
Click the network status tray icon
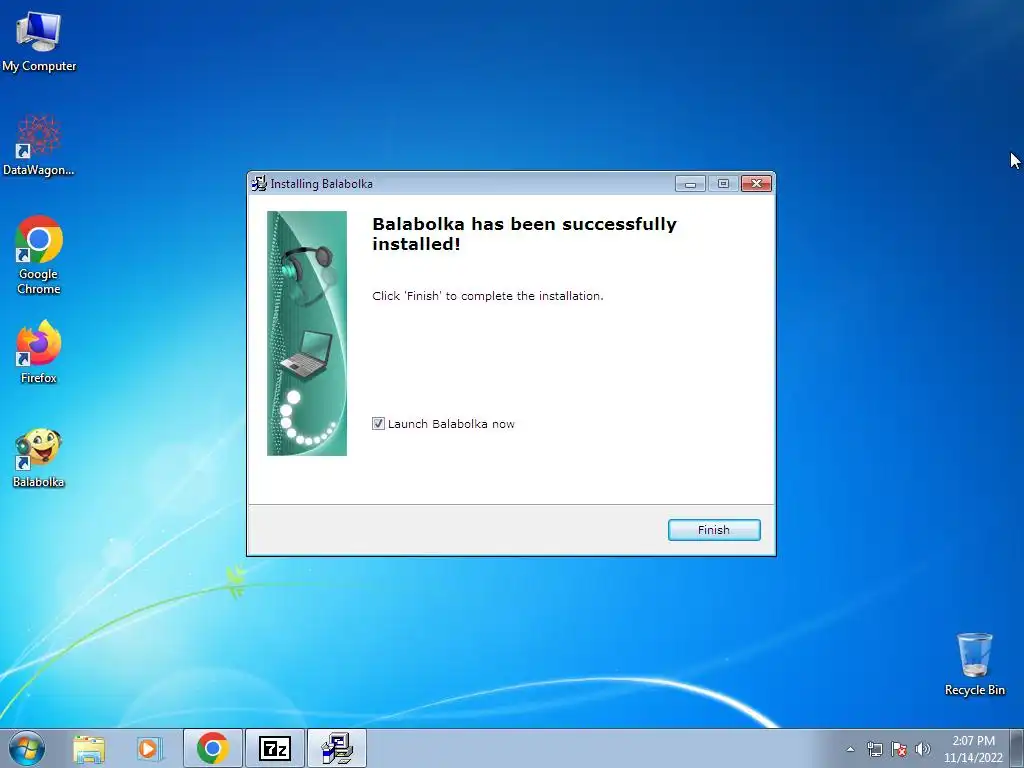[874, 749]
